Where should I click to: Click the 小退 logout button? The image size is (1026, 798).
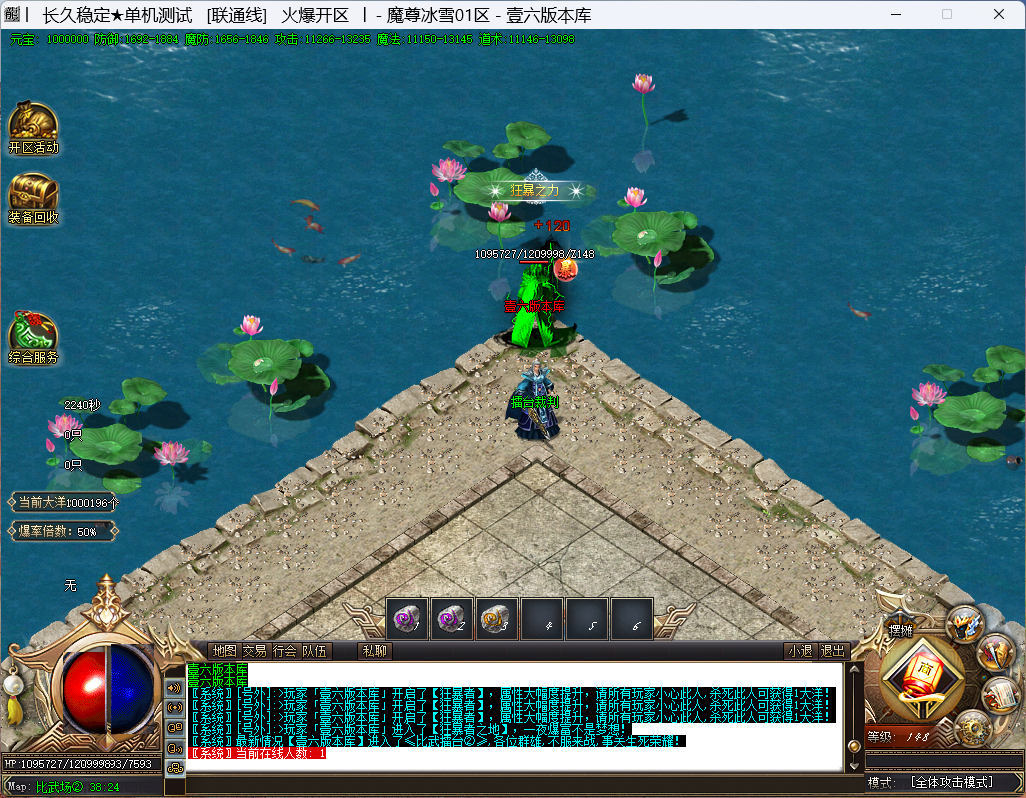[x=800, y=651]
